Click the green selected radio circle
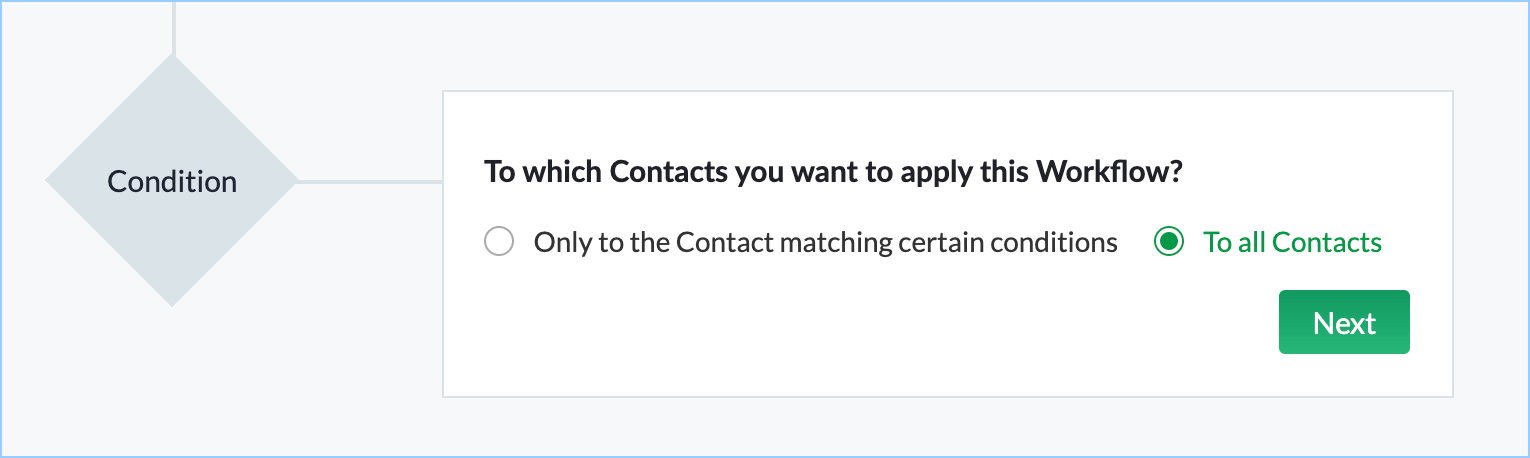Screen dimensions: 1530x458 pyautogui.click(x=1168, y=242)
